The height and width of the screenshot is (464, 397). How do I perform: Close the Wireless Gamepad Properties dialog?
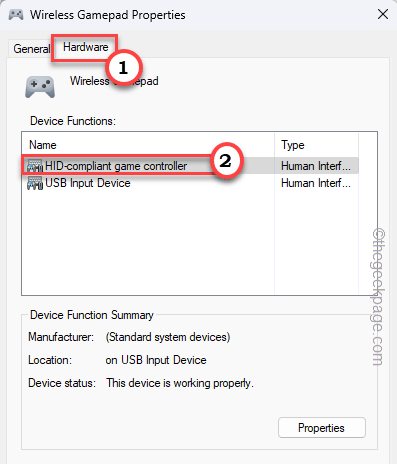383,14
